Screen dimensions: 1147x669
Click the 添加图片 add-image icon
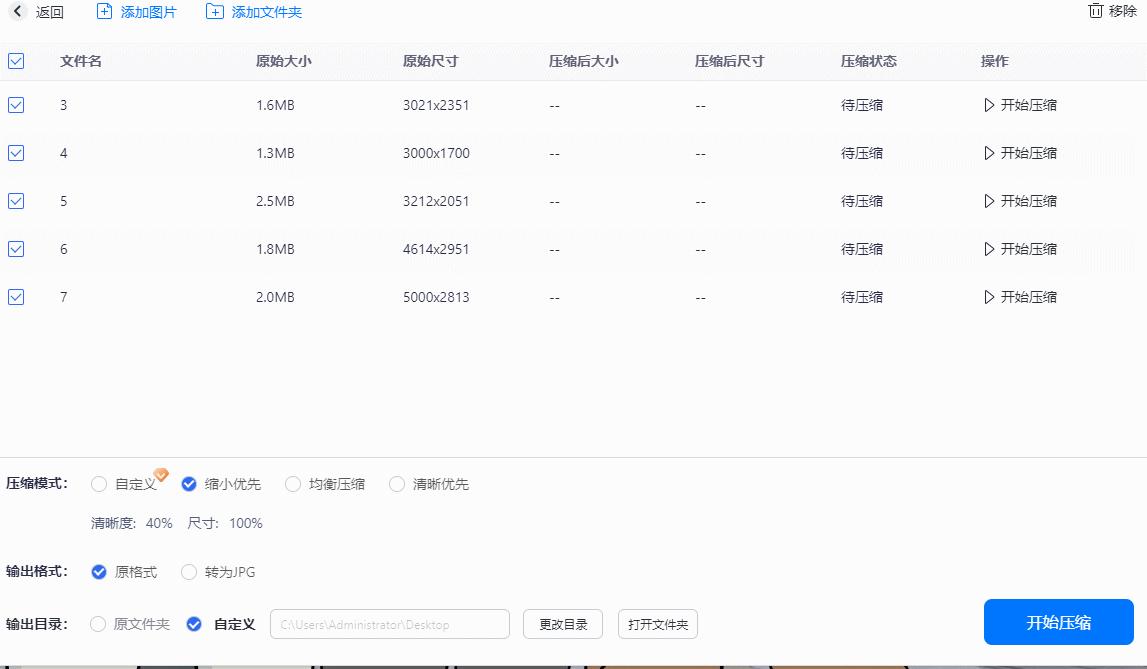tap(103, 12)
